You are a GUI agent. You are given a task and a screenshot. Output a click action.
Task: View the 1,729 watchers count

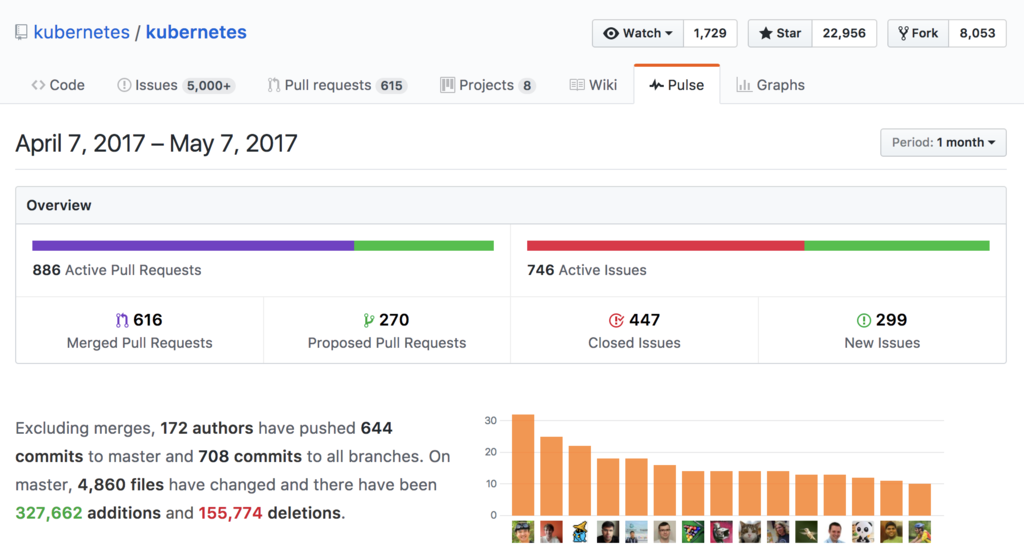[x=710, y=33]
